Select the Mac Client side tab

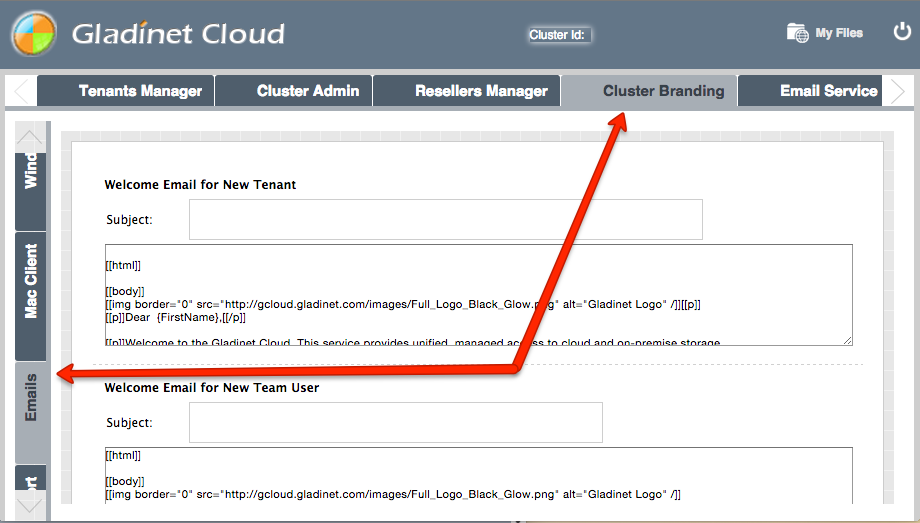pos(31,296)
